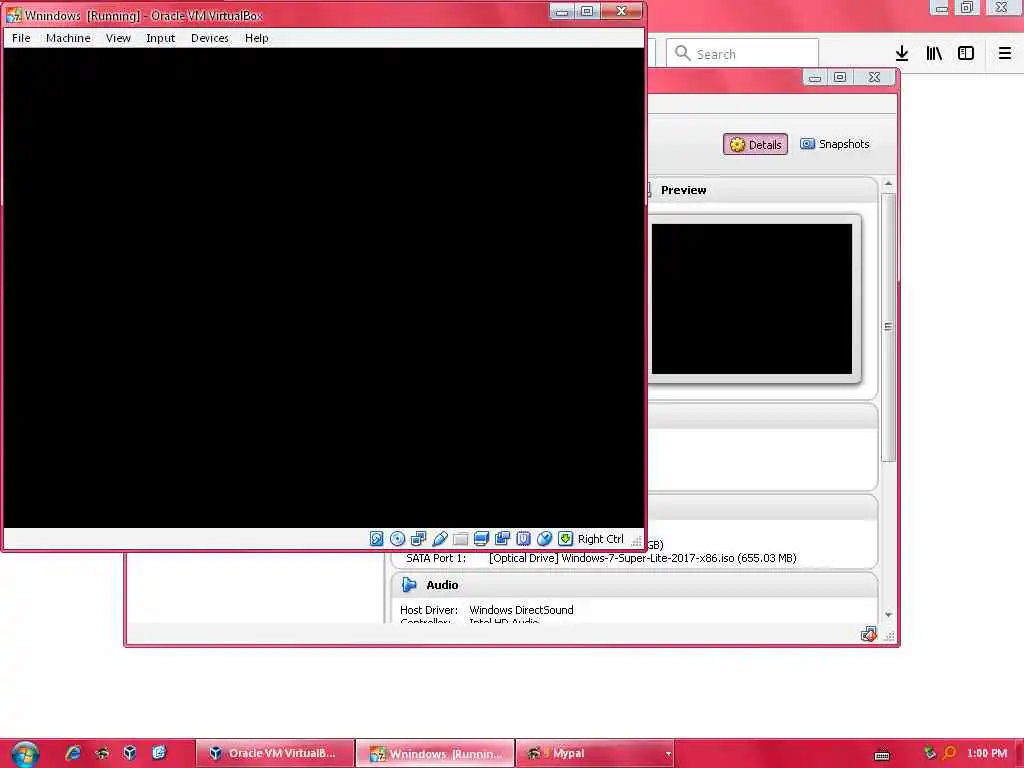Close the VirtualBox Manager window
The height and width of the screenshot is (768, 1024).
[x=874, y=78]
